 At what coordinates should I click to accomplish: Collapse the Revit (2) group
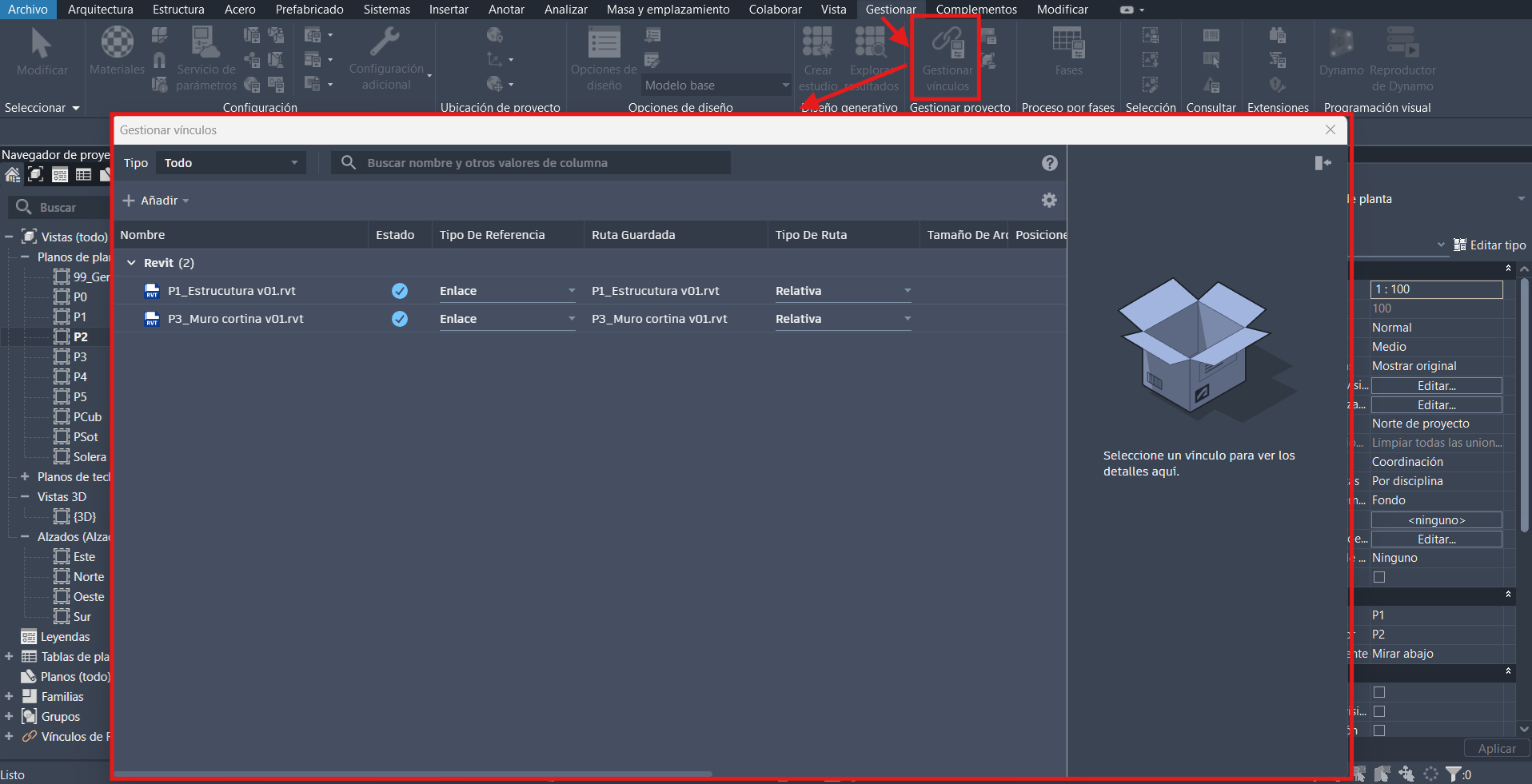tap(132, 263)
